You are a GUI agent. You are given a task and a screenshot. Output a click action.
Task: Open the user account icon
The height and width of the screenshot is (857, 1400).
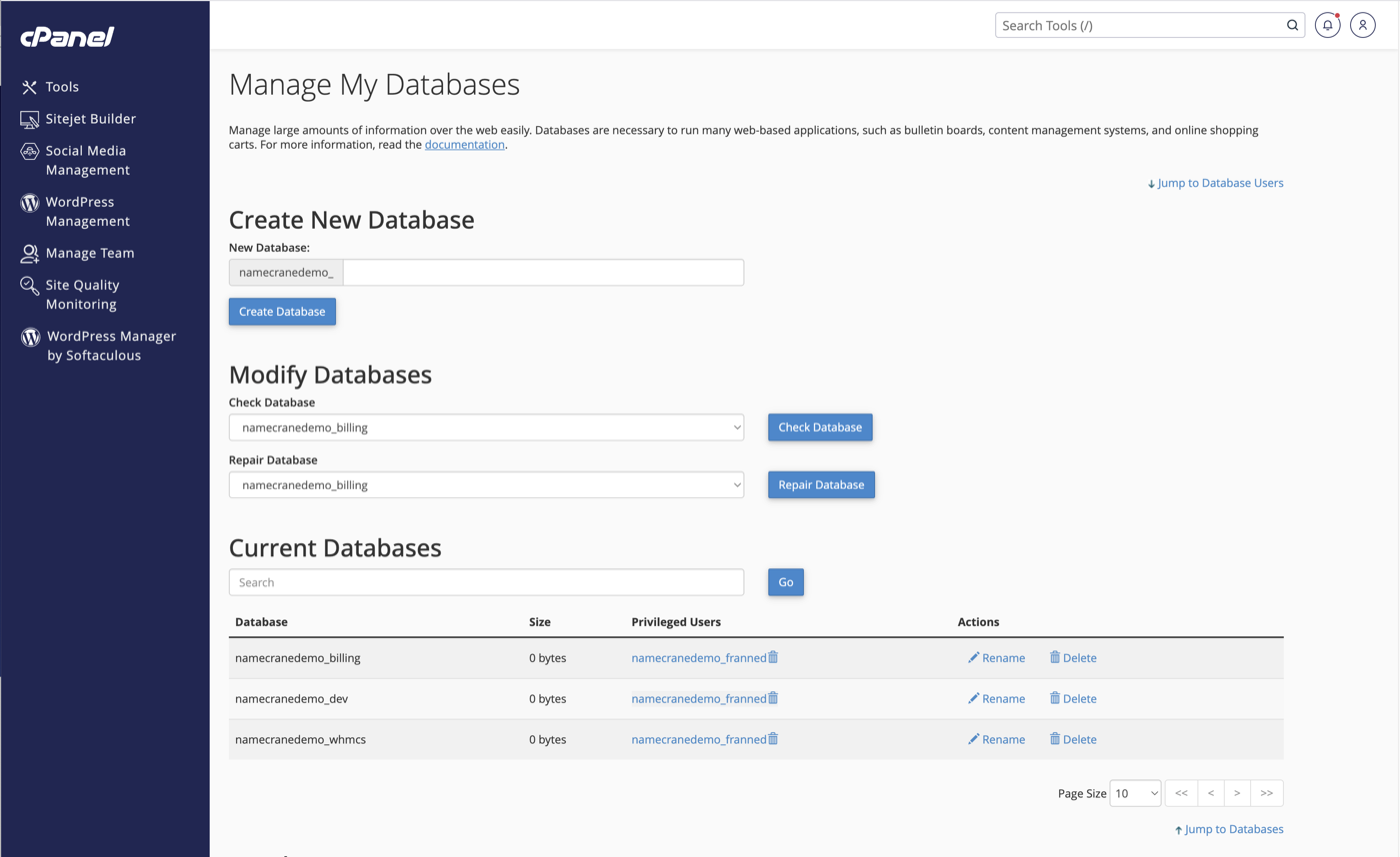click(x=1363, y=25)
